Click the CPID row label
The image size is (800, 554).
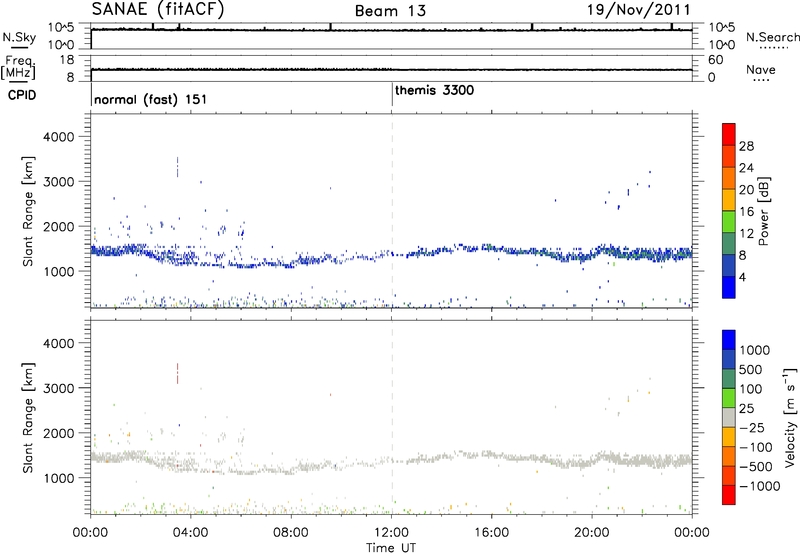[22, 95]
